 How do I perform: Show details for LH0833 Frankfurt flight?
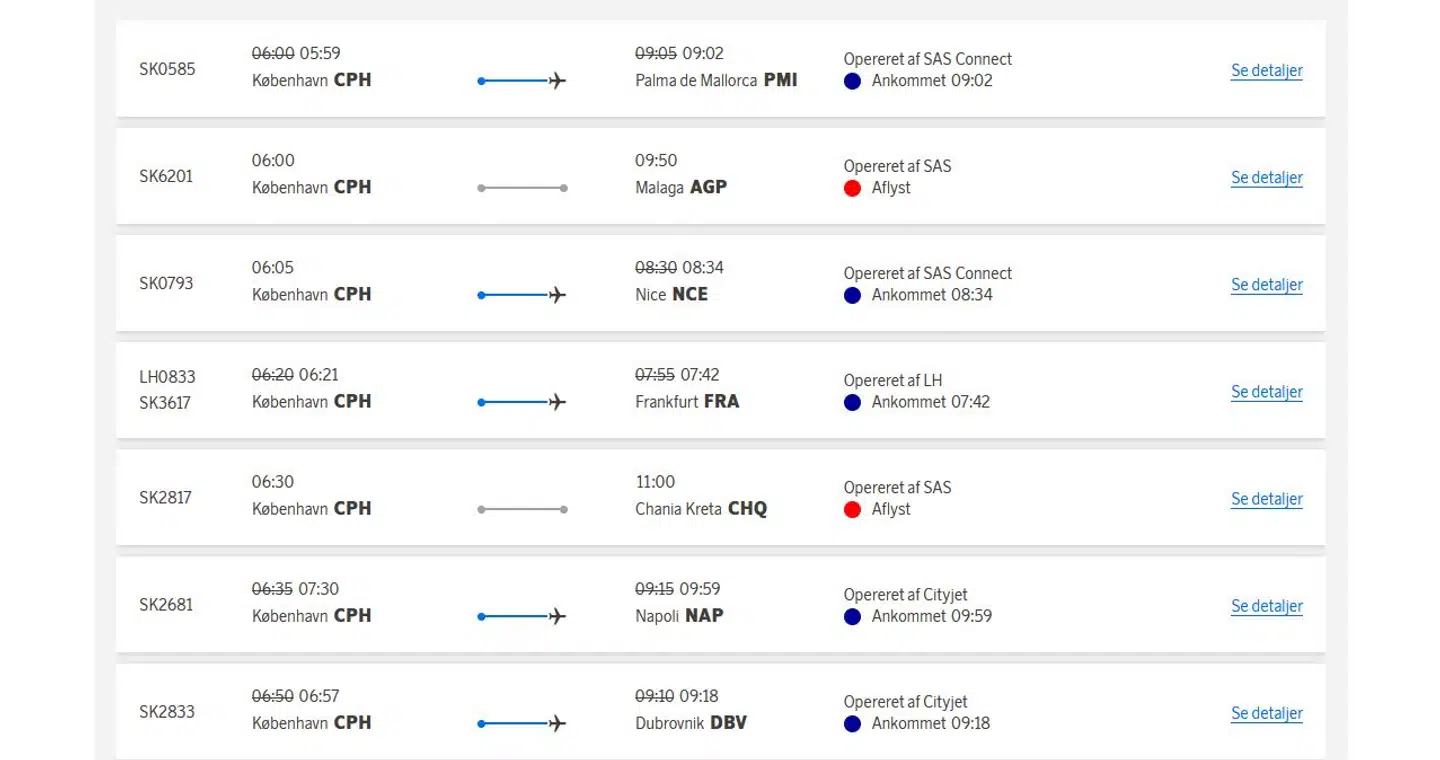pos(1266,392)
